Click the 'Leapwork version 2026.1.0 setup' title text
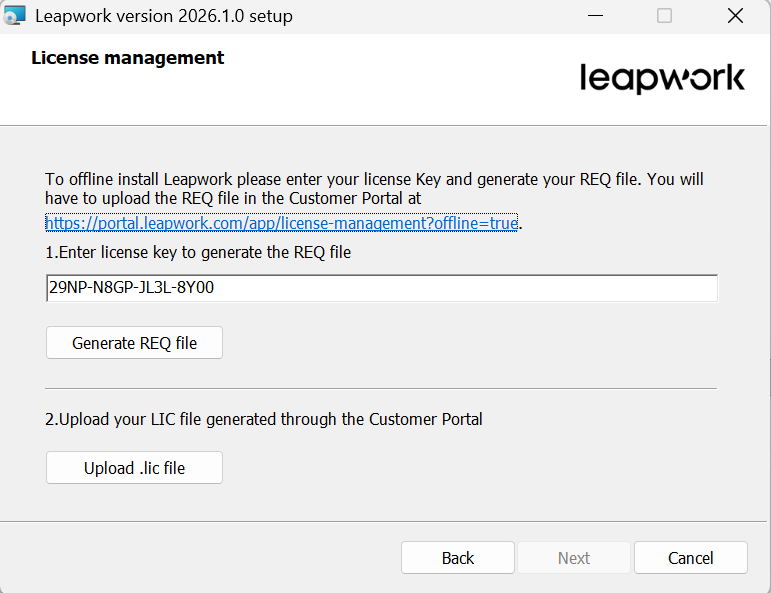The image size is (771, 593). 164,16
